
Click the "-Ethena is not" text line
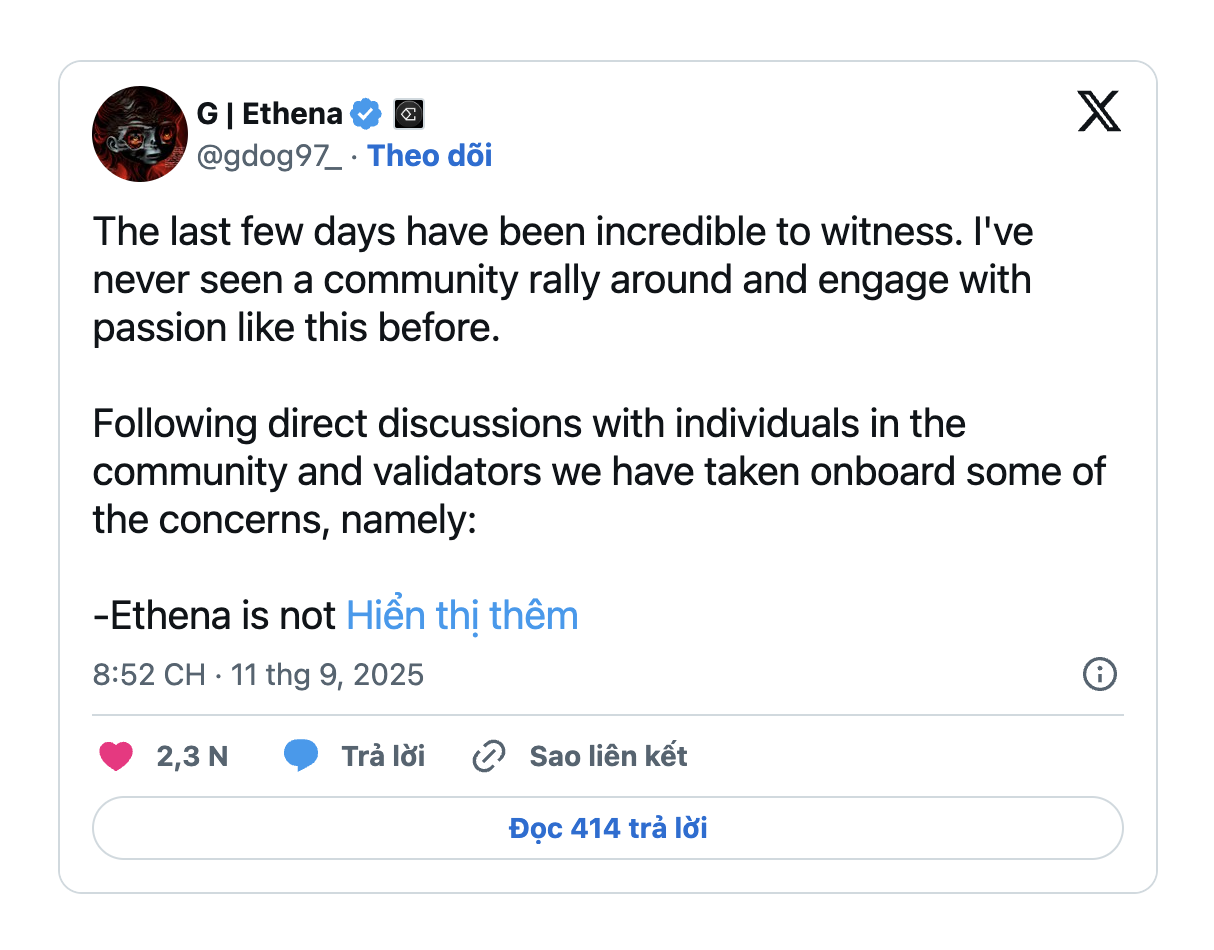(214, 616)
